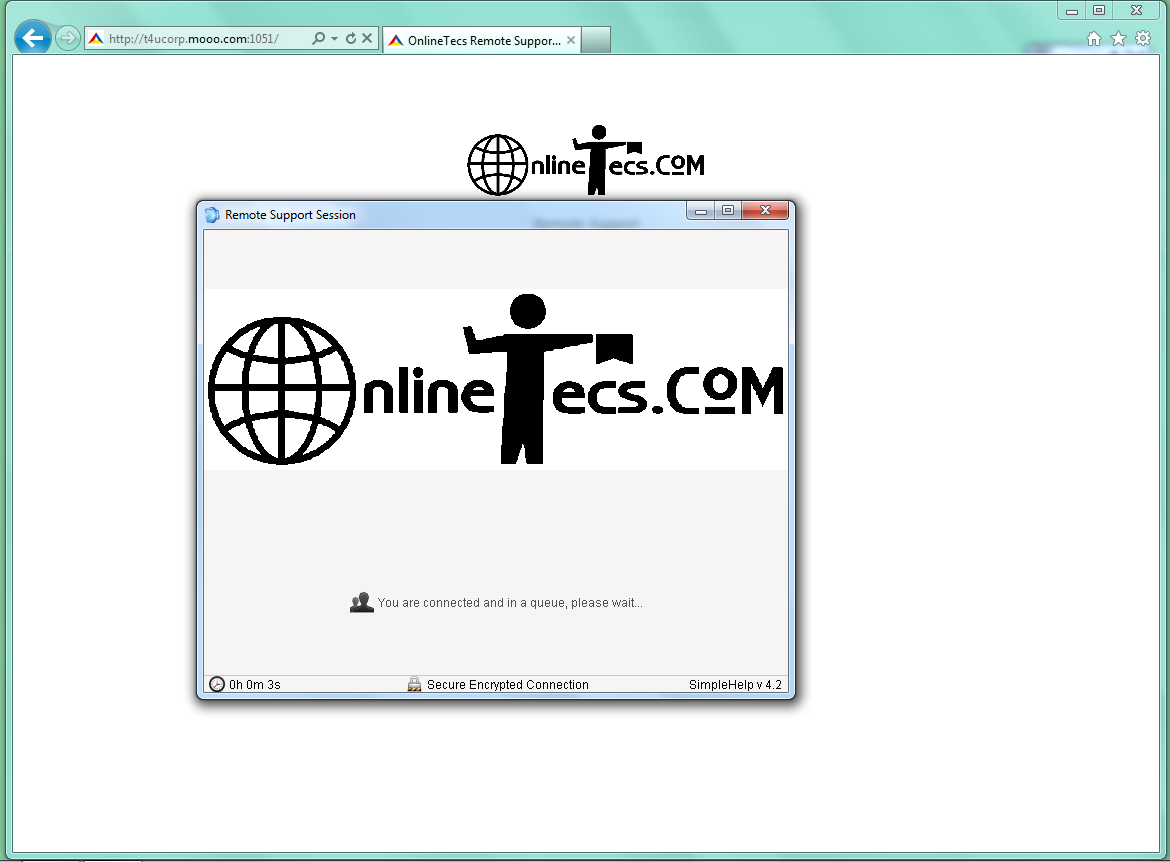Close the Remote Support Session window
The image size is (1170, 862).
[766, 211]
